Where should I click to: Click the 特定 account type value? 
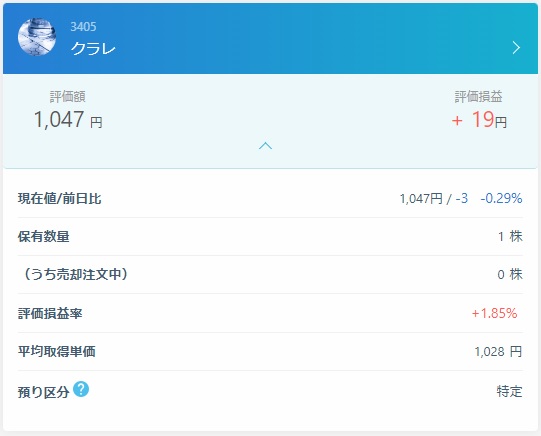510,392
